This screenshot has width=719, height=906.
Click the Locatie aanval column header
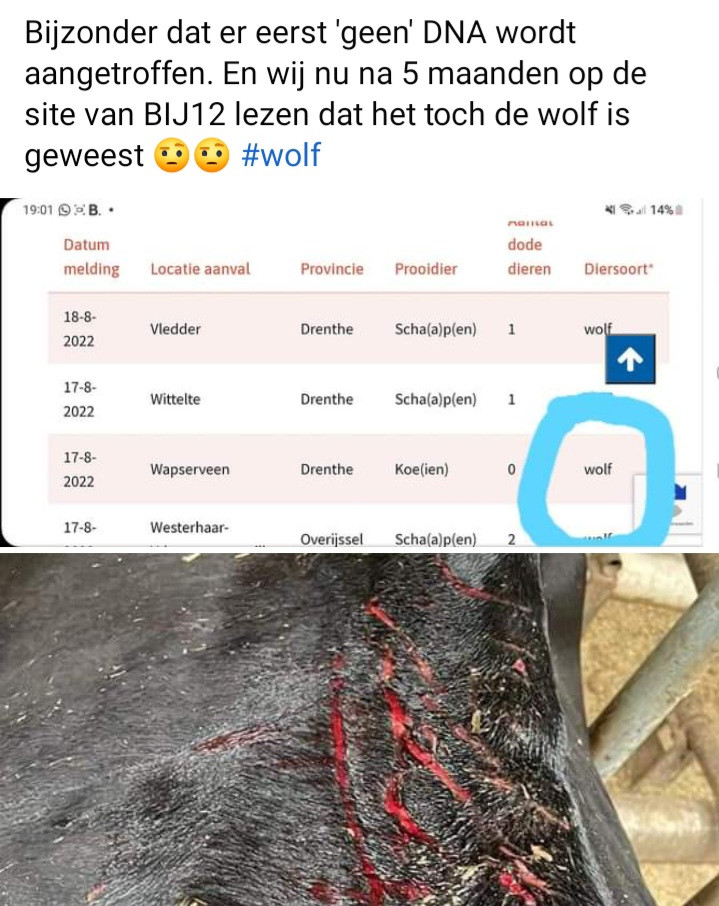coord(200,269)
